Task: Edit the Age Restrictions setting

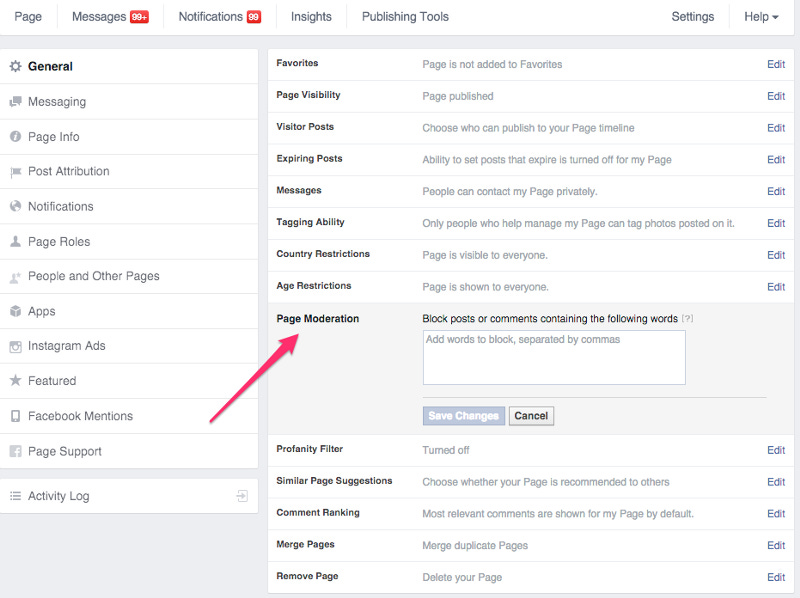Action: coord(776,287)
